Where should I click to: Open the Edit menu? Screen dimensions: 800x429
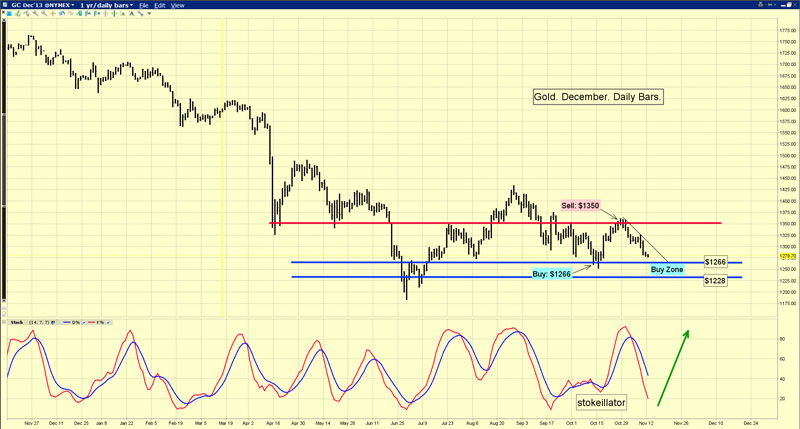(160, 6)
